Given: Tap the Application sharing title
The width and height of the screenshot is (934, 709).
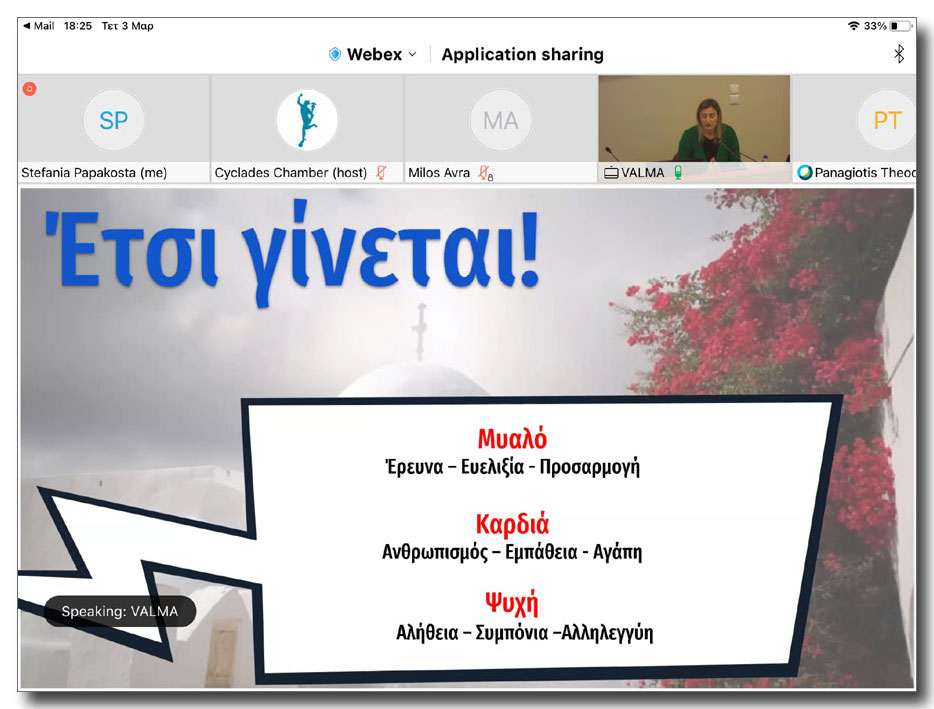Looking at the screenshot, I should coord(522,55).
